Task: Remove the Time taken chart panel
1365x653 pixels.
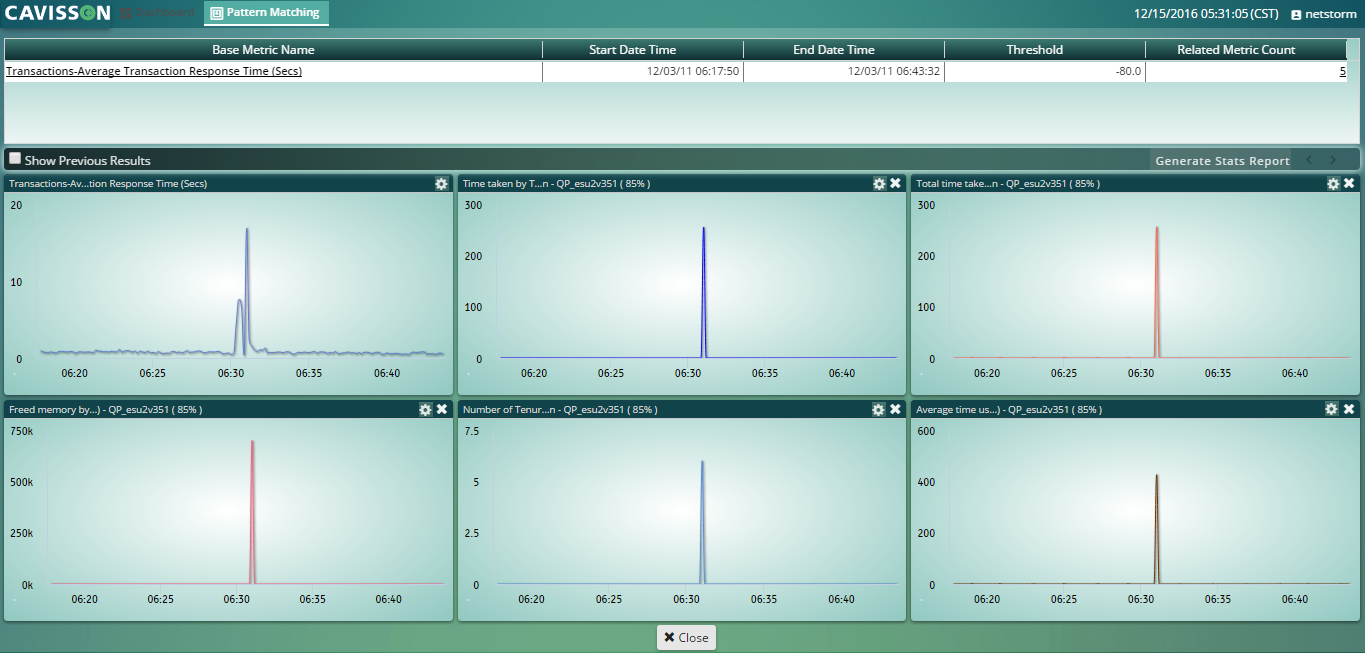Action: click(x=896, y=184)
